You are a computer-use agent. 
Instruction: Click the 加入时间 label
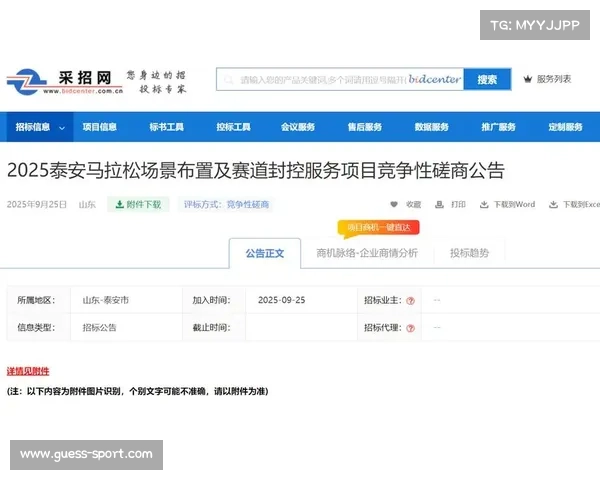[211, 300]
